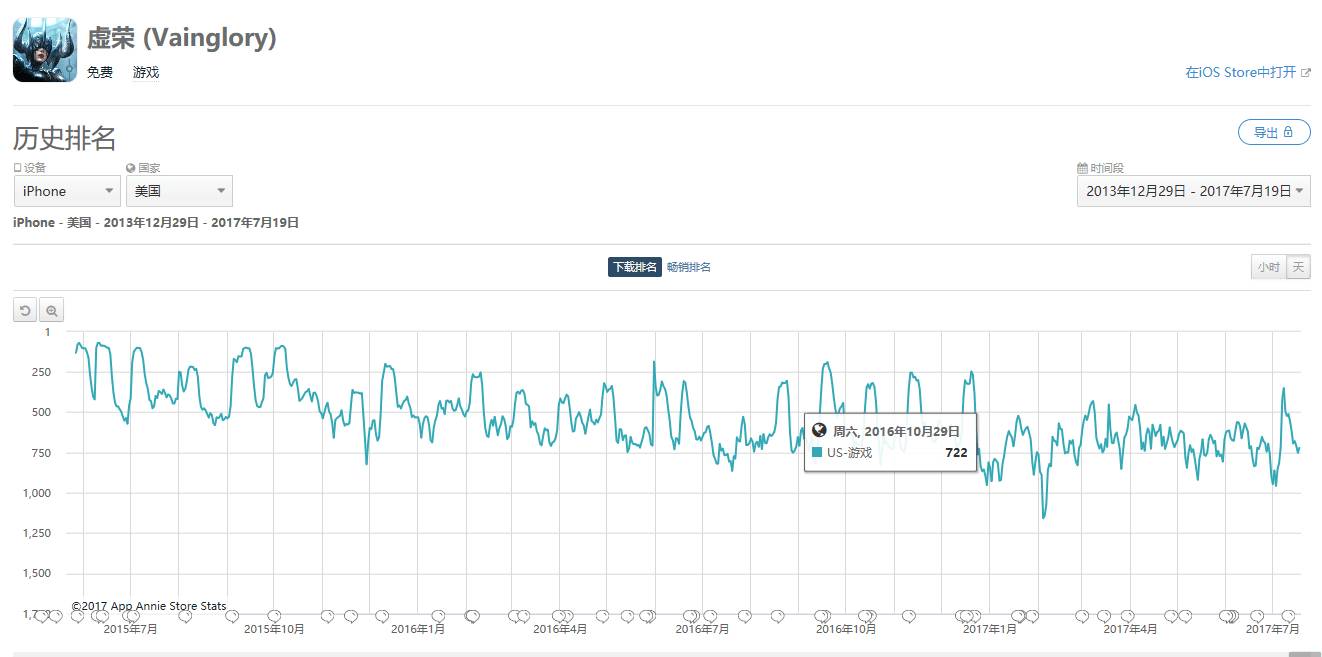Expand the date range picker dropdown

pyautogui.click(x=1193, y=191)
